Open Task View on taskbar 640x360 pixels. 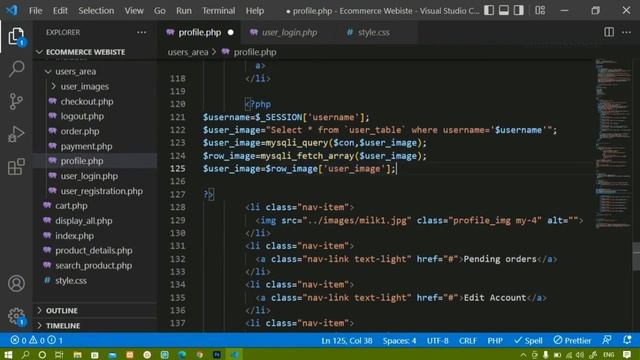59,355
